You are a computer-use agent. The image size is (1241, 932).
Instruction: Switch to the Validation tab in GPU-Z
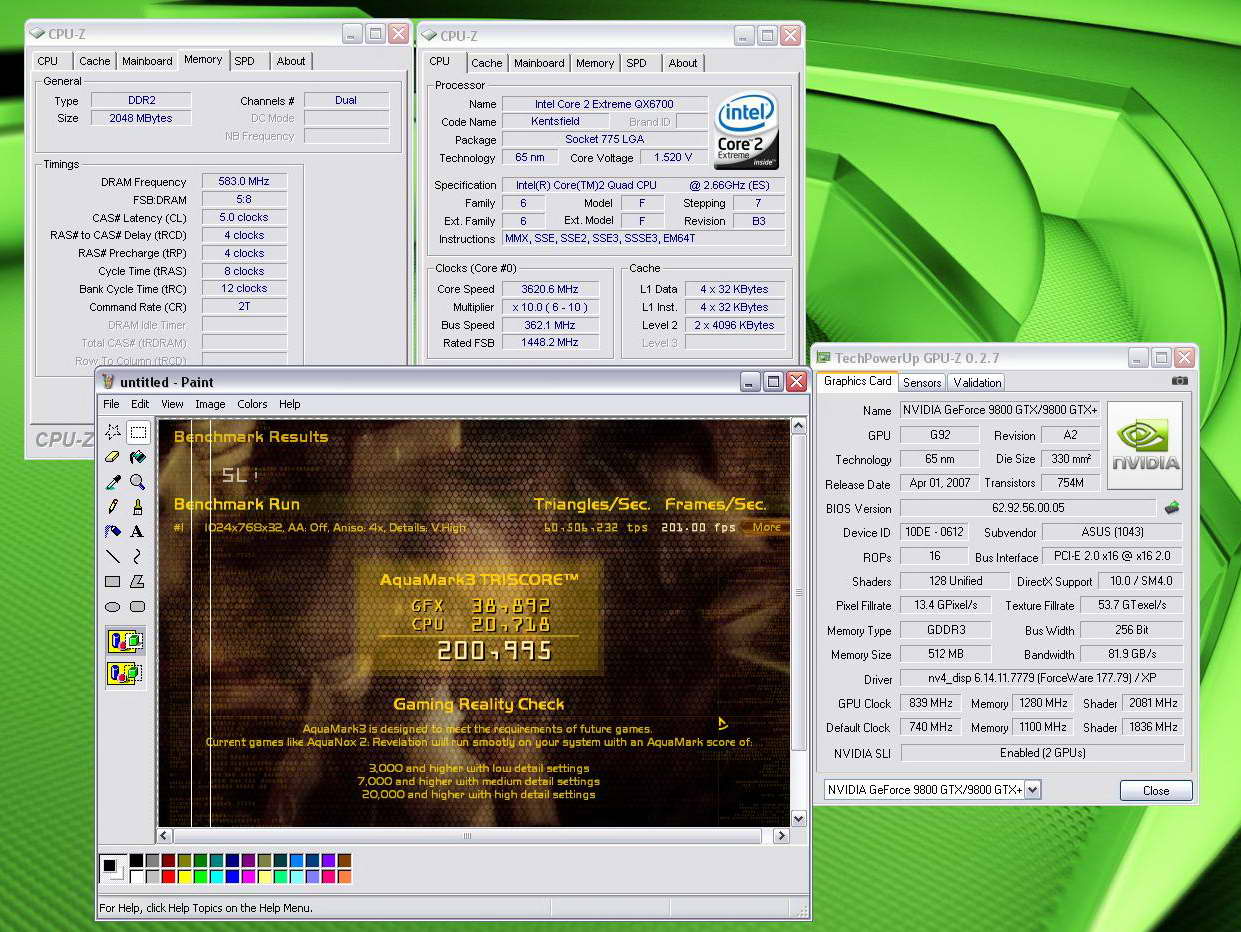[977, 382]
